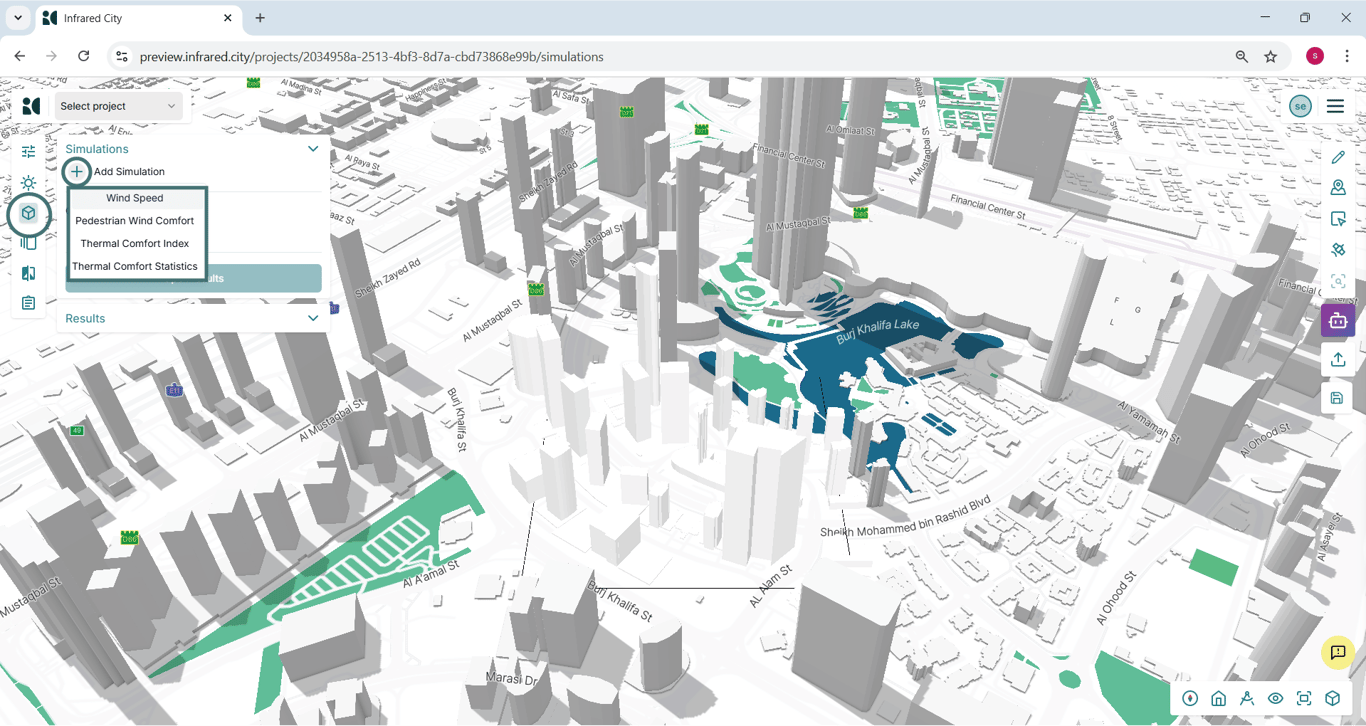Toggle visibility with the eye icon
This screenshot has width=1366, height=726.
tap(1275, 699)
